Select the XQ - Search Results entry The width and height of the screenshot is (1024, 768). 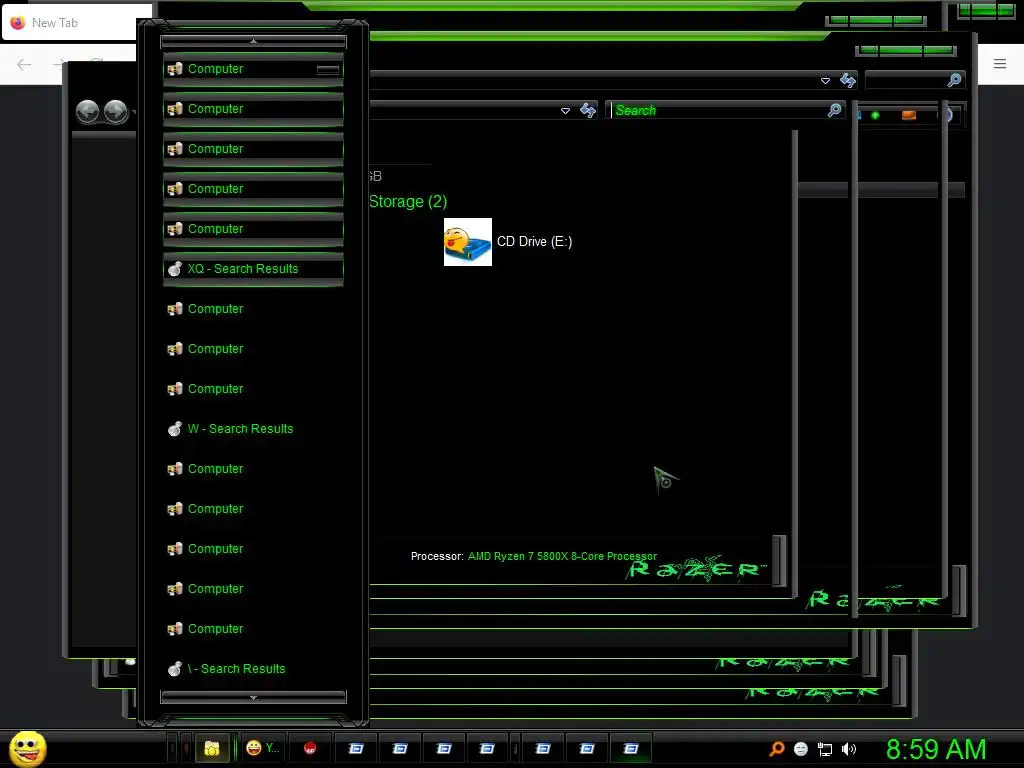pos(253,269)
